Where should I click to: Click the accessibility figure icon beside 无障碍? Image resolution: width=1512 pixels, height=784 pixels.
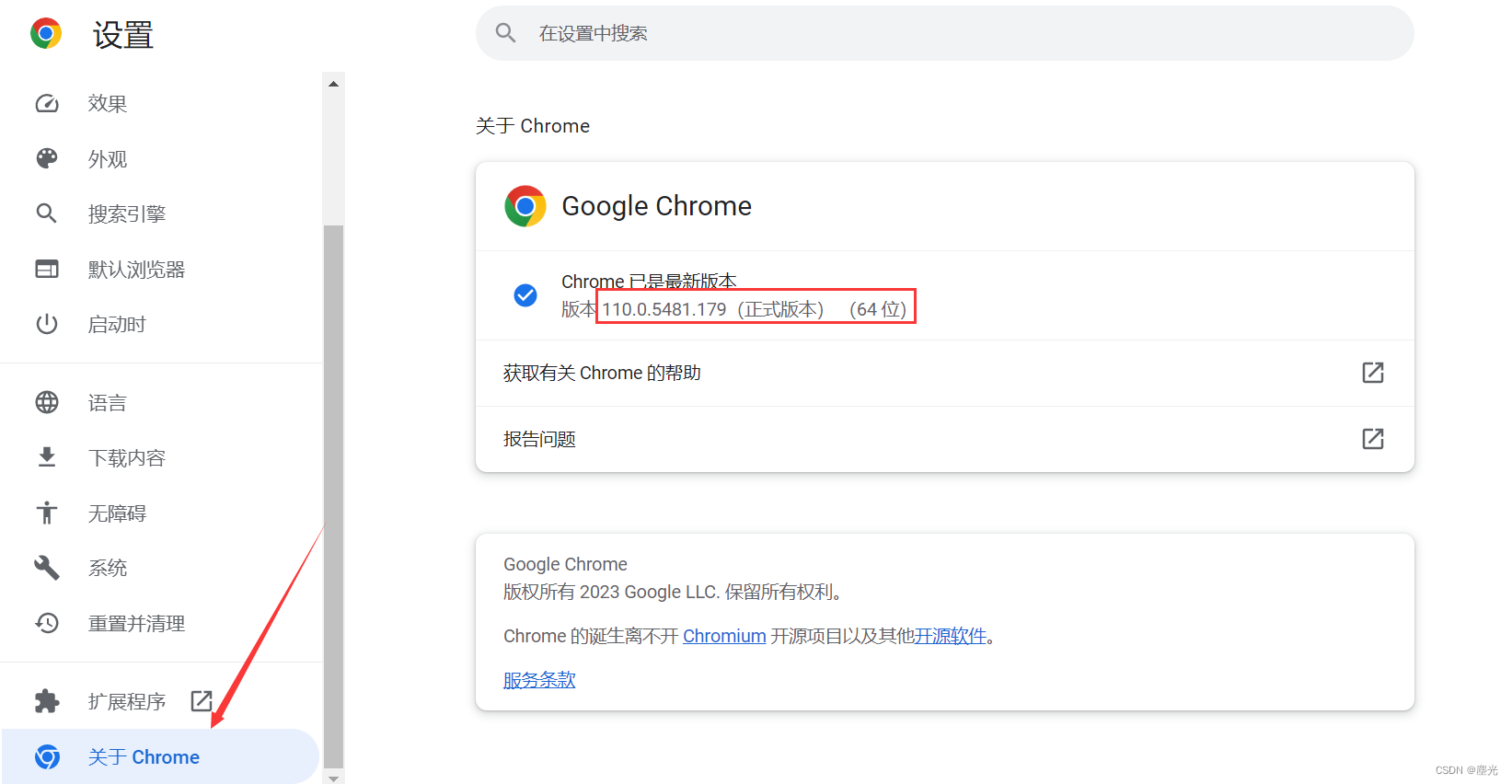point(47,513)
